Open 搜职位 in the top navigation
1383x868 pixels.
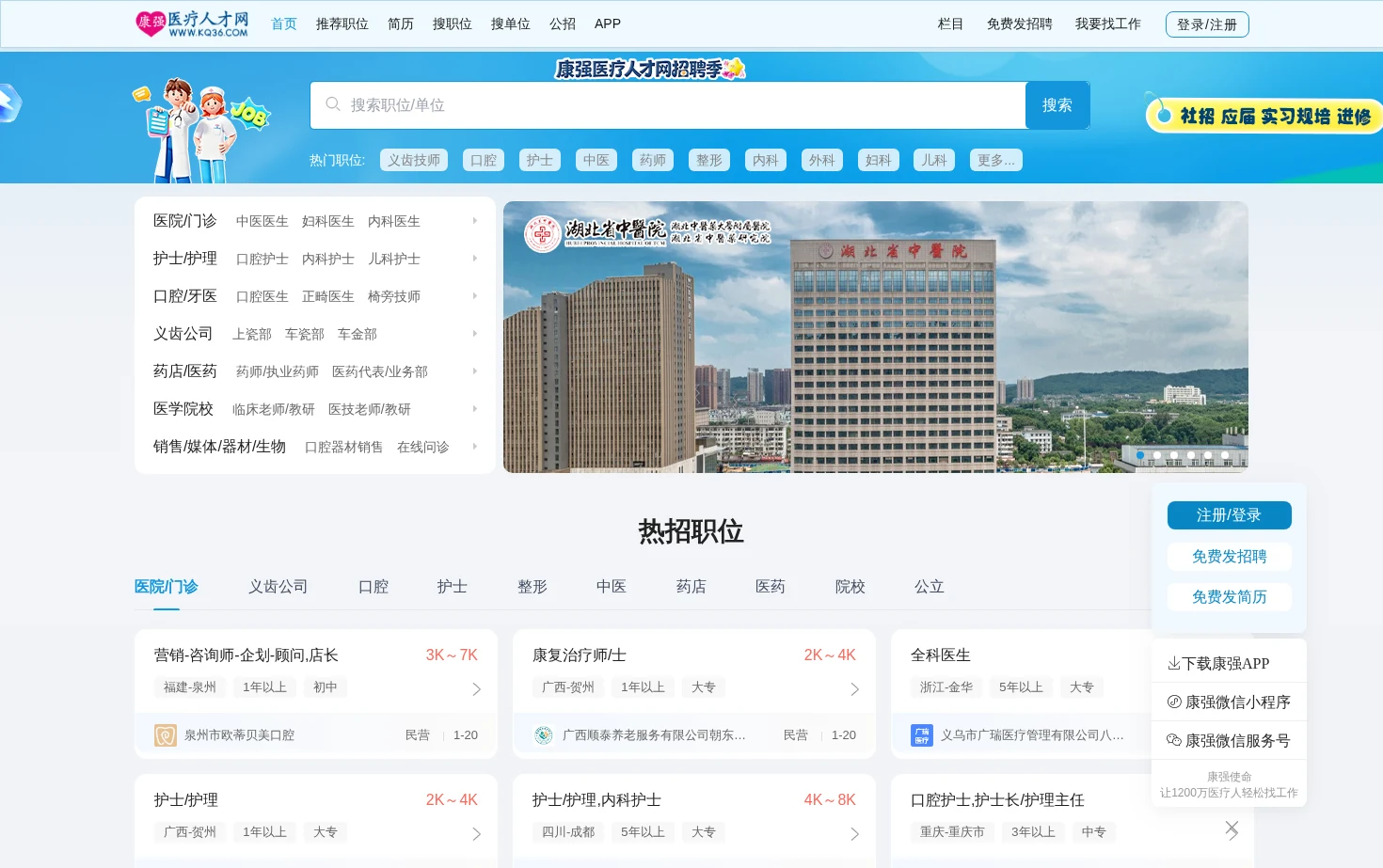[x=453, y=24]
